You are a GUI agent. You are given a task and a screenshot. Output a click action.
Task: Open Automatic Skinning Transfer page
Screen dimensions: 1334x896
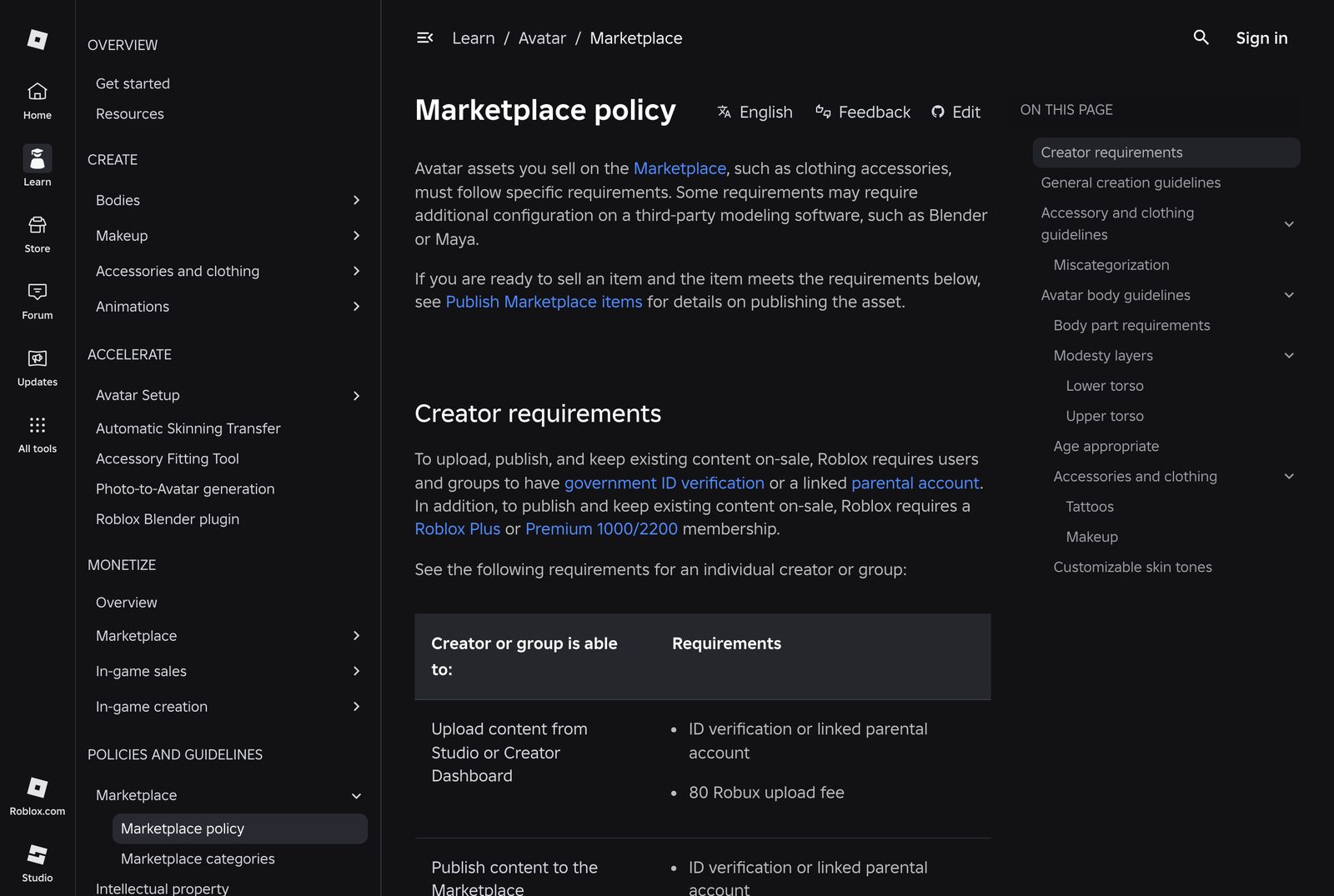point(188,428)
